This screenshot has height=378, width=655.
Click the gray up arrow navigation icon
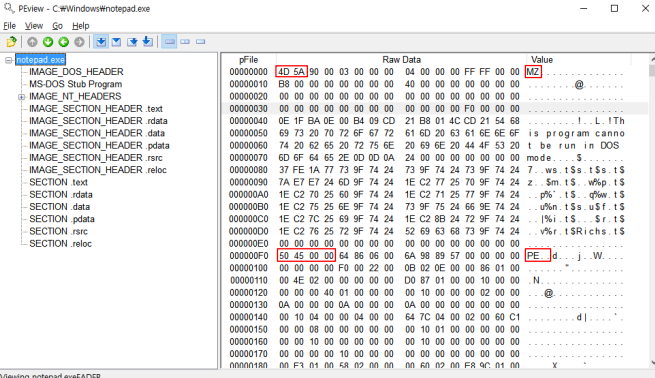pos(32,42)
